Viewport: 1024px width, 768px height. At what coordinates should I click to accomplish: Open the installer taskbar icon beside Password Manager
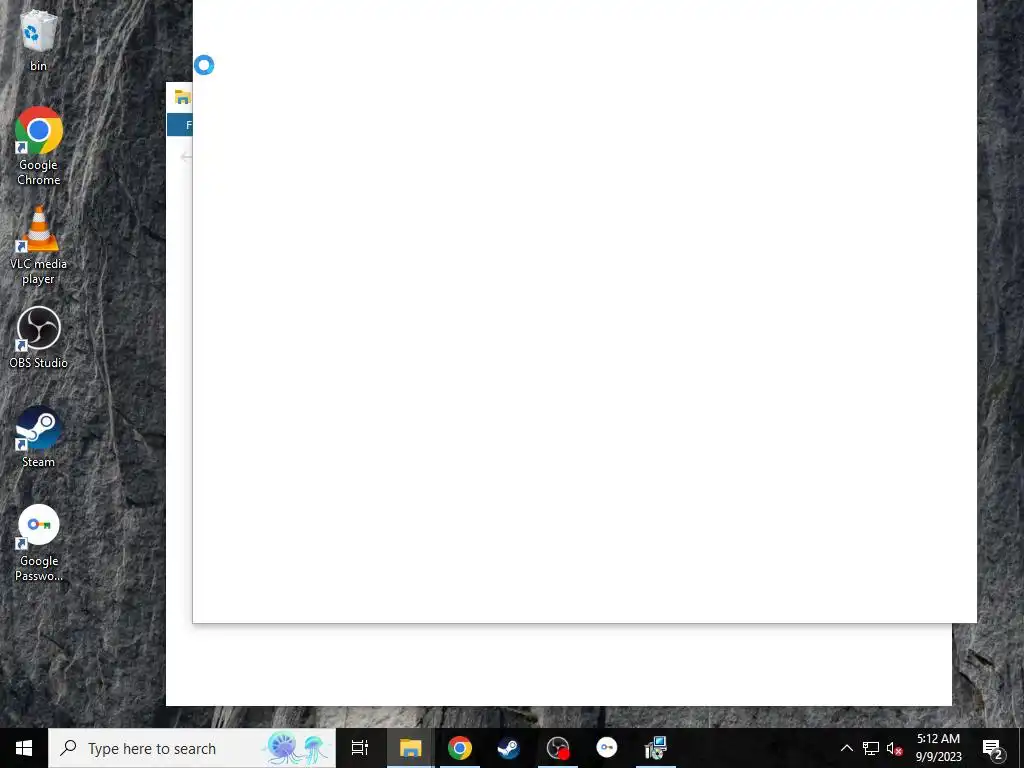(655, 748)
